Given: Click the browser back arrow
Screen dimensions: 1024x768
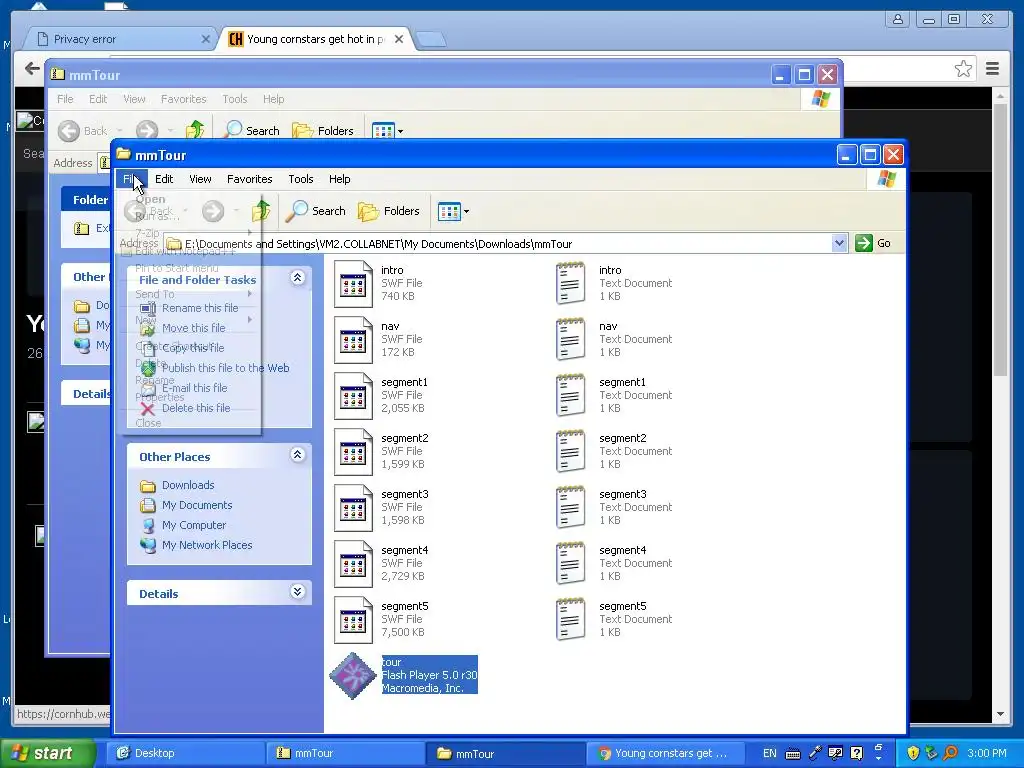Looking at the screenshot, I should coord(31,68).
